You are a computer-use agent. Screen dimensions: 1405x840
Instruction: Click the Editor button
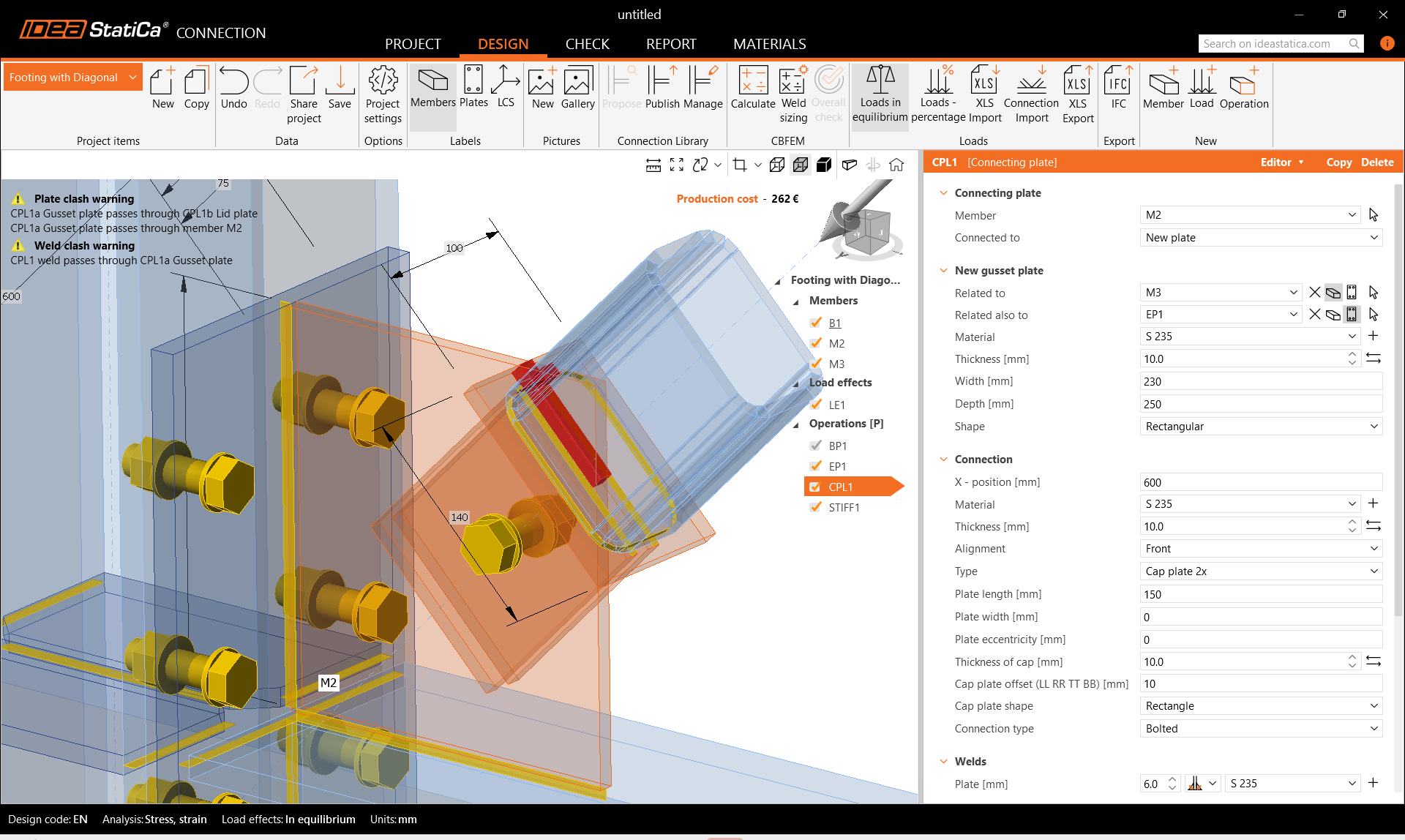(x=1282, y=162)
